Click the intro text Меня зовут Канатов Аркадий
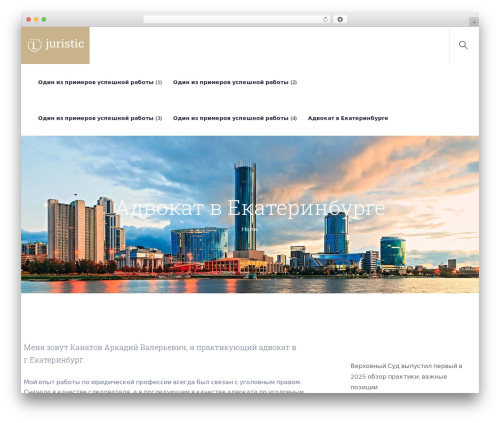500x423 pixels. pos(160,354)
